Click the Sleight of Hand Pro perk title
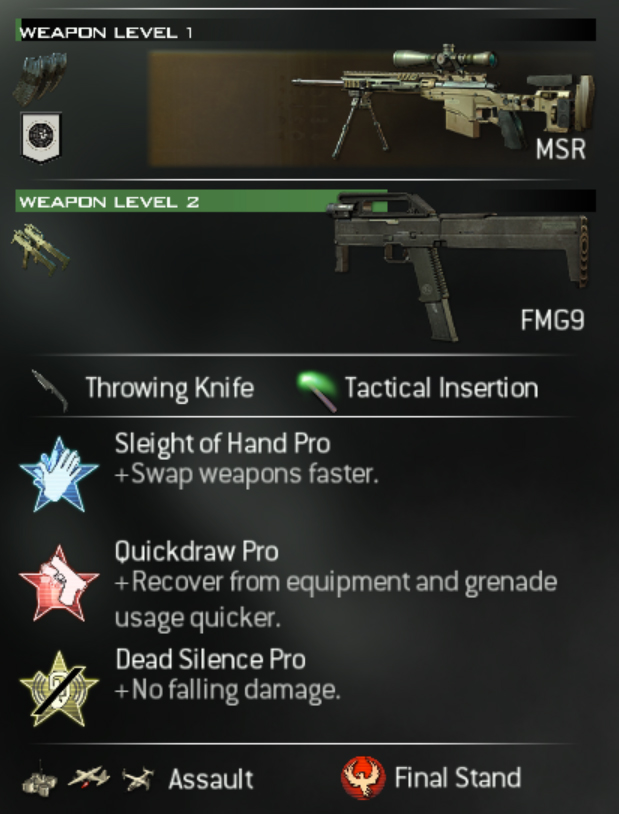Image resolution: width=619 pixels, height=814 pixels. 222,444
